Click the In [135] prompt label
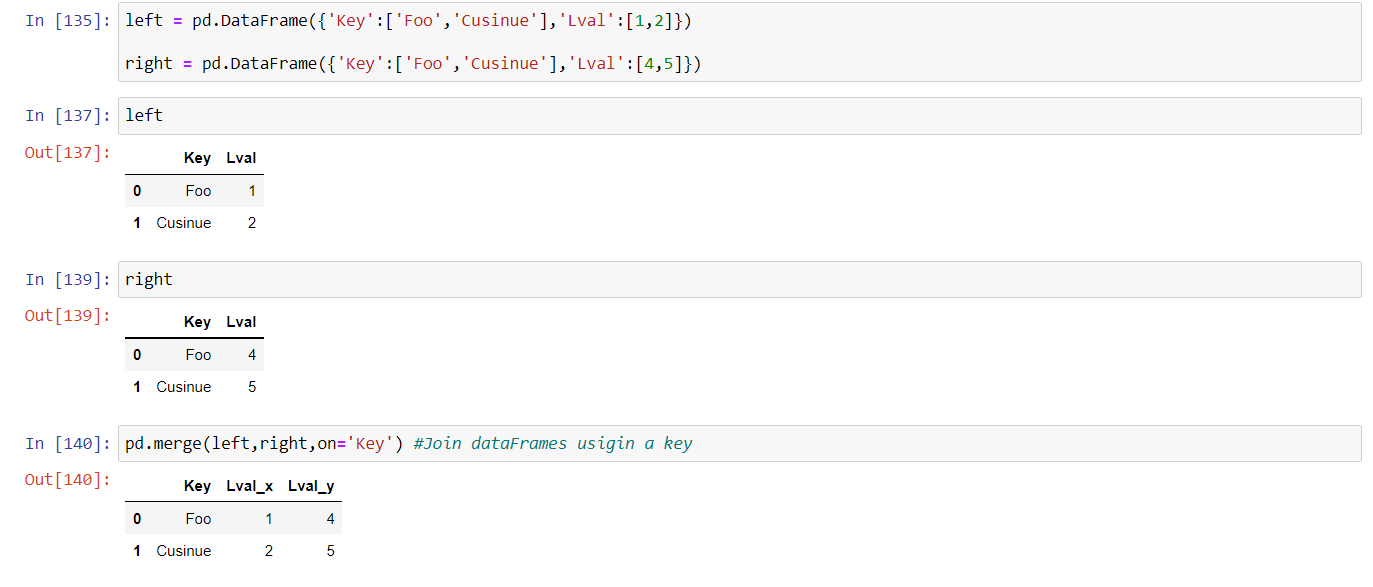This screenshot has width=1373, height=587. (67, 21)
